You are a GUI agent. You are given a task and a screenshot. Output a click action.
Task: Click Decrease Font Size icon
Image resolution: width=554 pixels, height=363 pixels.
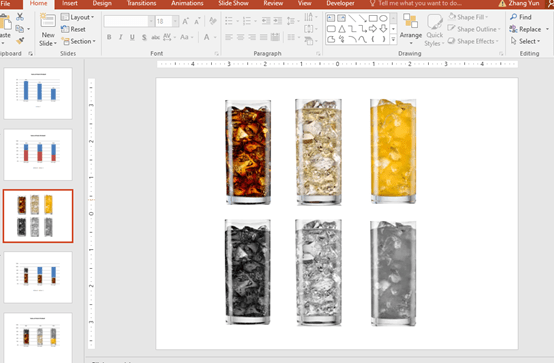(197, 22)
